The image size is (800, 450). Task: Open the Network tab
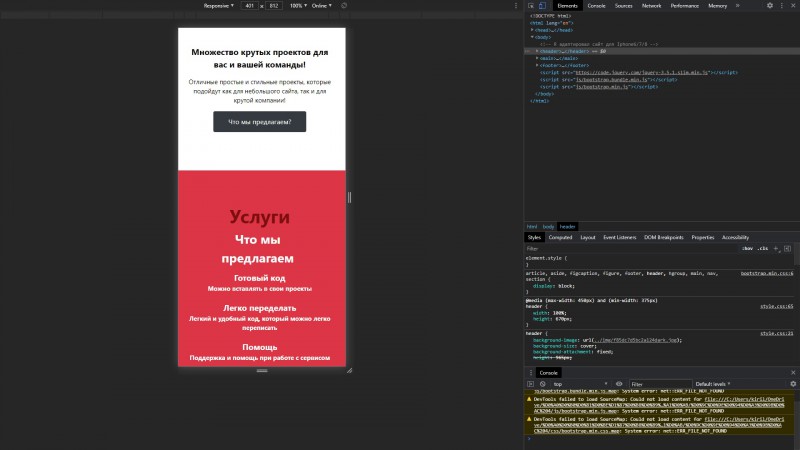click(651, 6)
